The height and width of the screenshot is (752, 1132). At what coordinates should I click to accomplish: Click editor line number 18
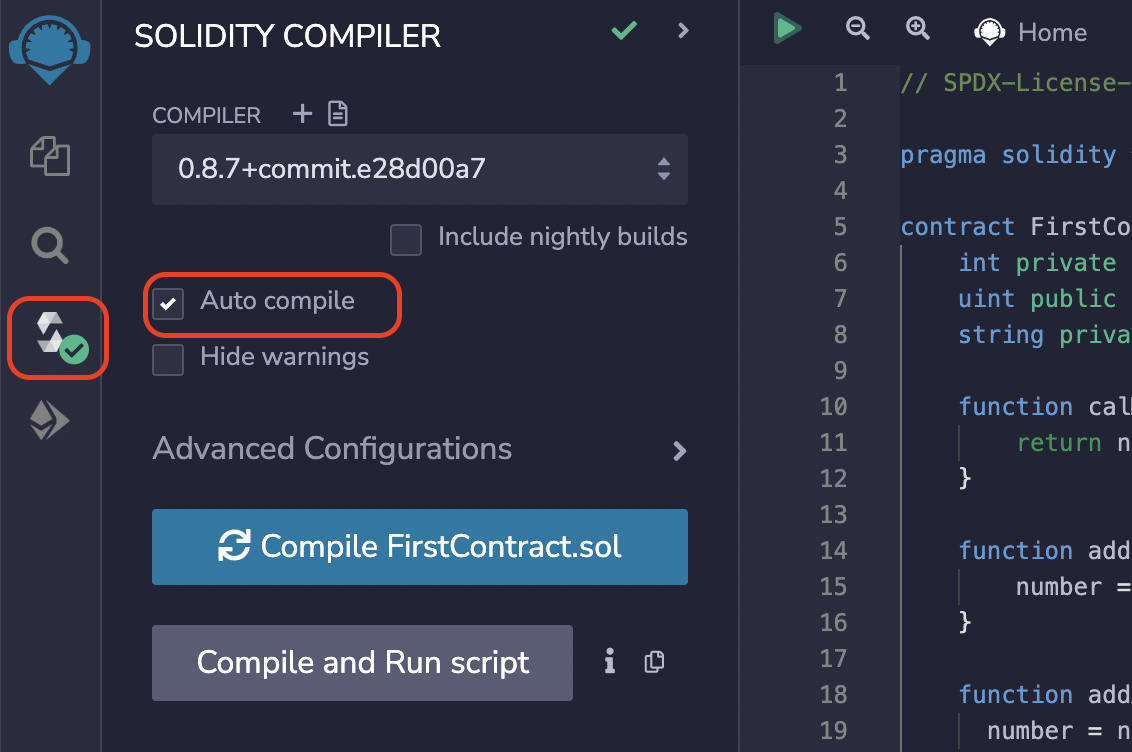(834, 694)
